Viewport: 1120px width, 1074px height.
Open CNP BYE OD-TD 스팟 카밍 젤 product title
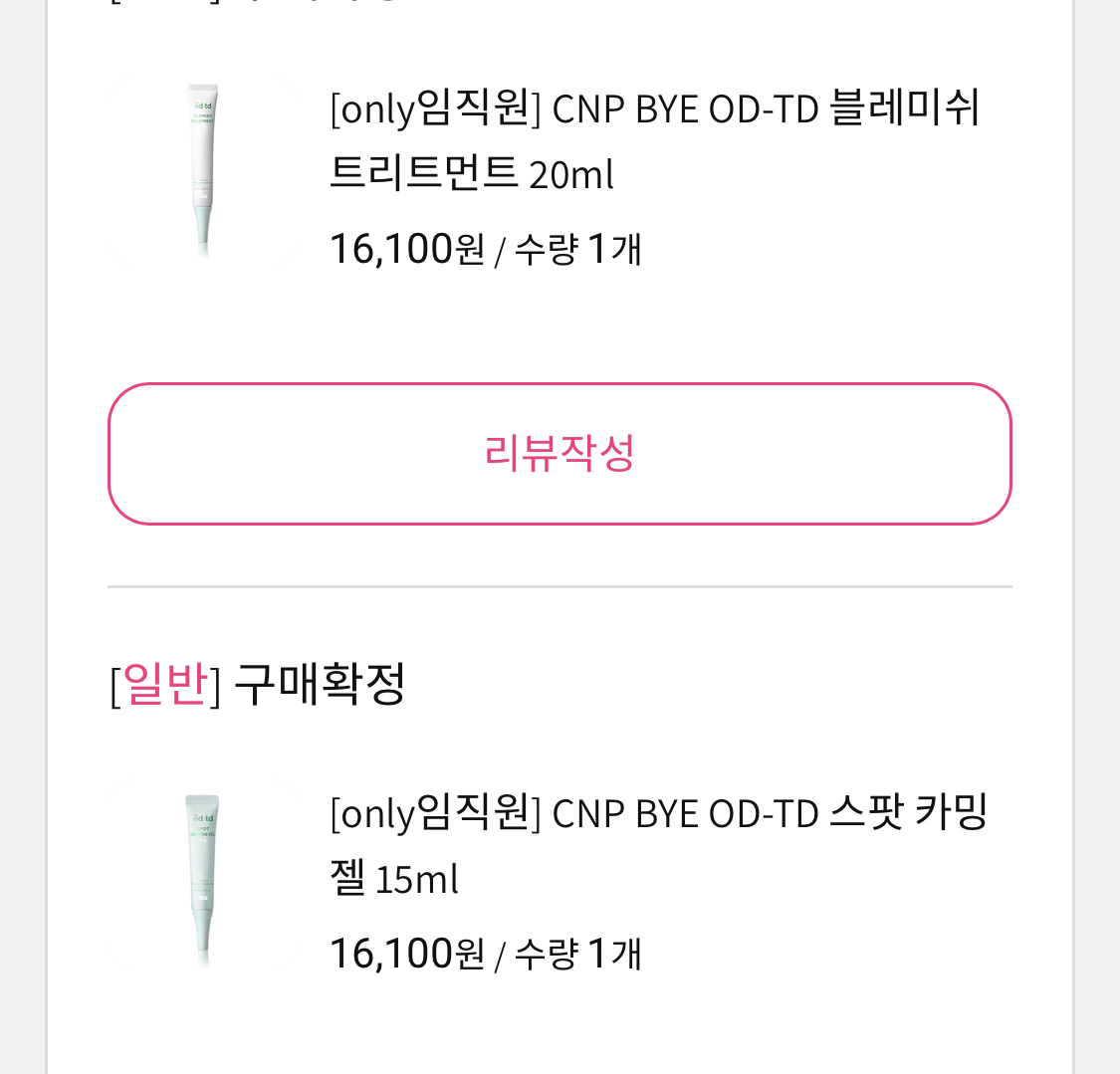(658, 845)
